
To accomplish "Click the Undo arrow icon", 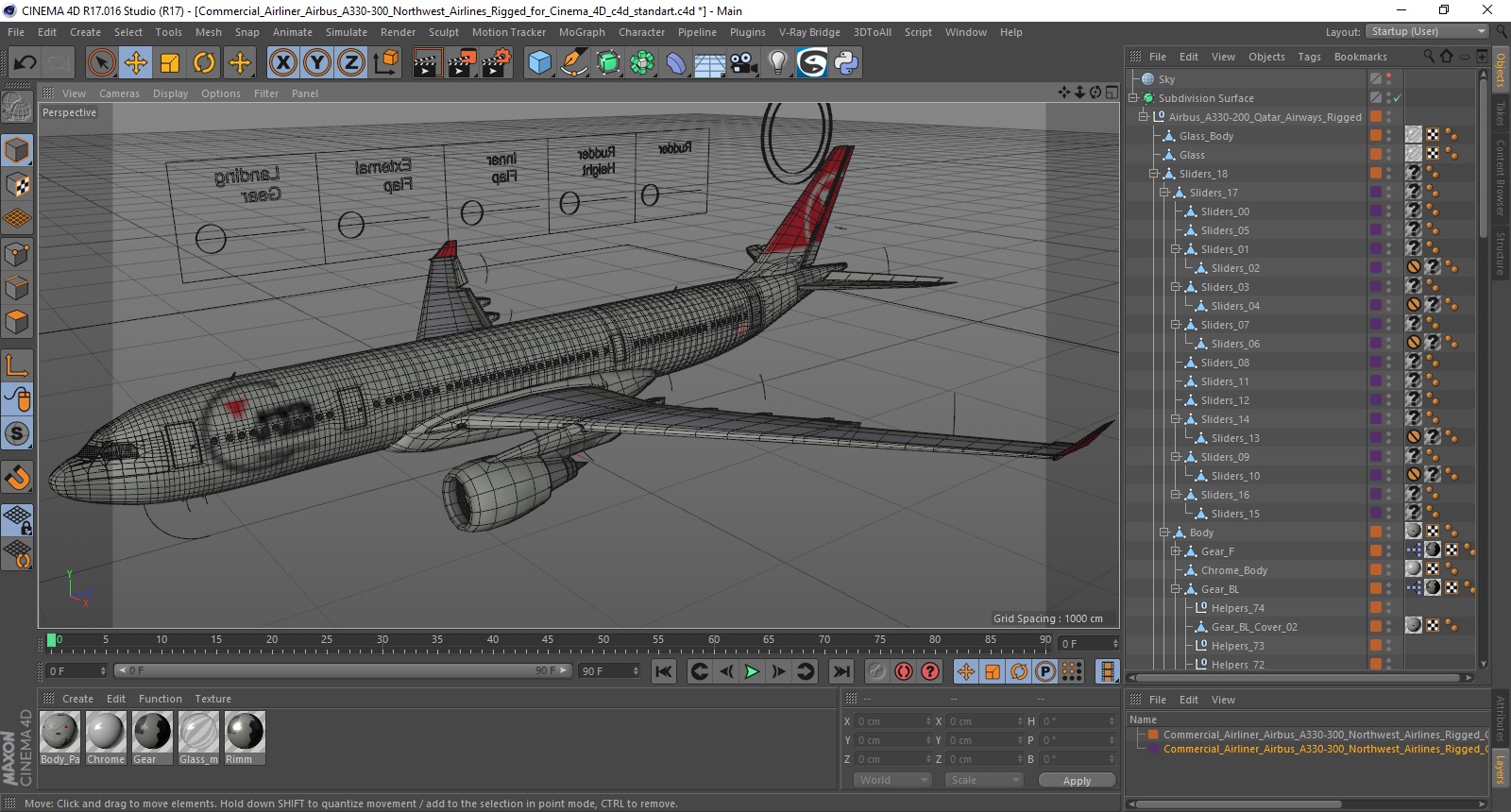I will [25, 63].
